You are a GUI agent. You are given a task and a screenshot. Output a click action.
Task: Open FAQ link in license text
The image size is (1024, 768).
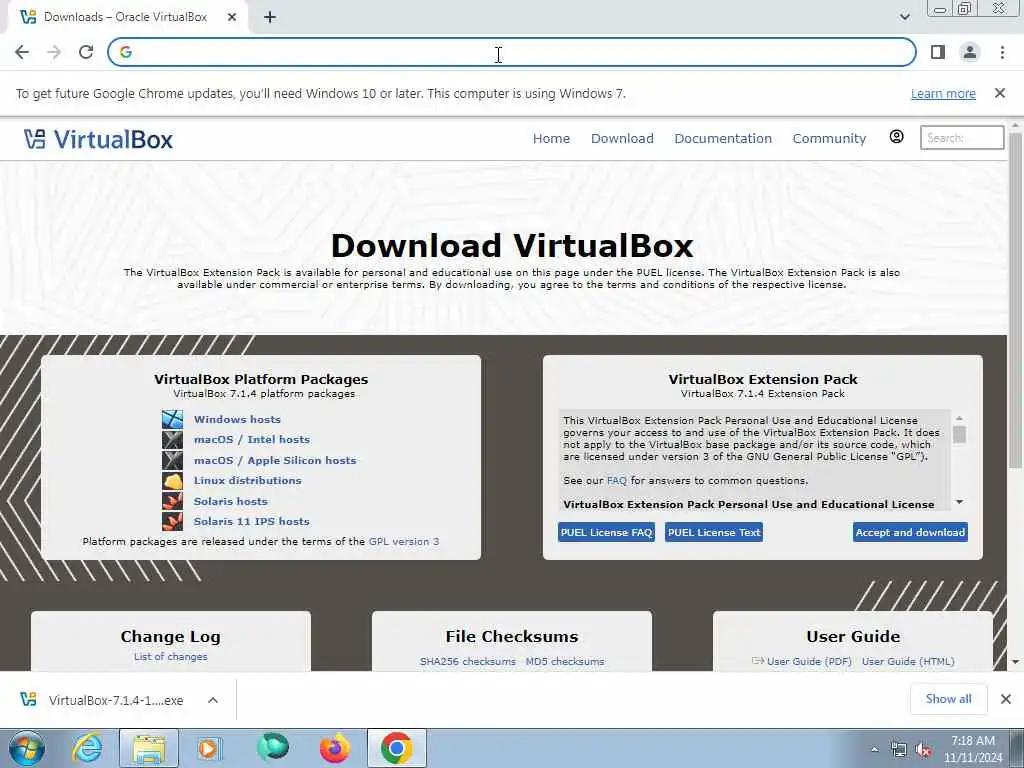click(x=616, y=481)
